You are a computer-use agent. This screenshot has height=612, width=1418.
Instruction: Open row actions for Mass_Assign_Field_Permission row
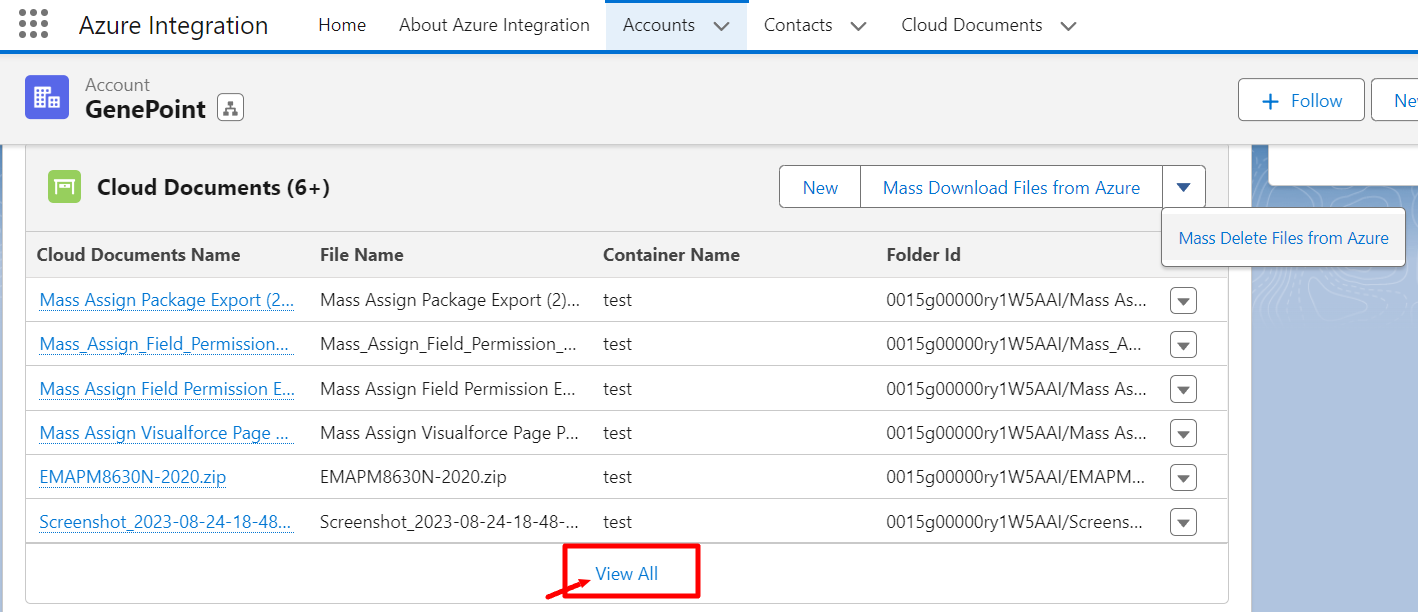[1183, 345]
